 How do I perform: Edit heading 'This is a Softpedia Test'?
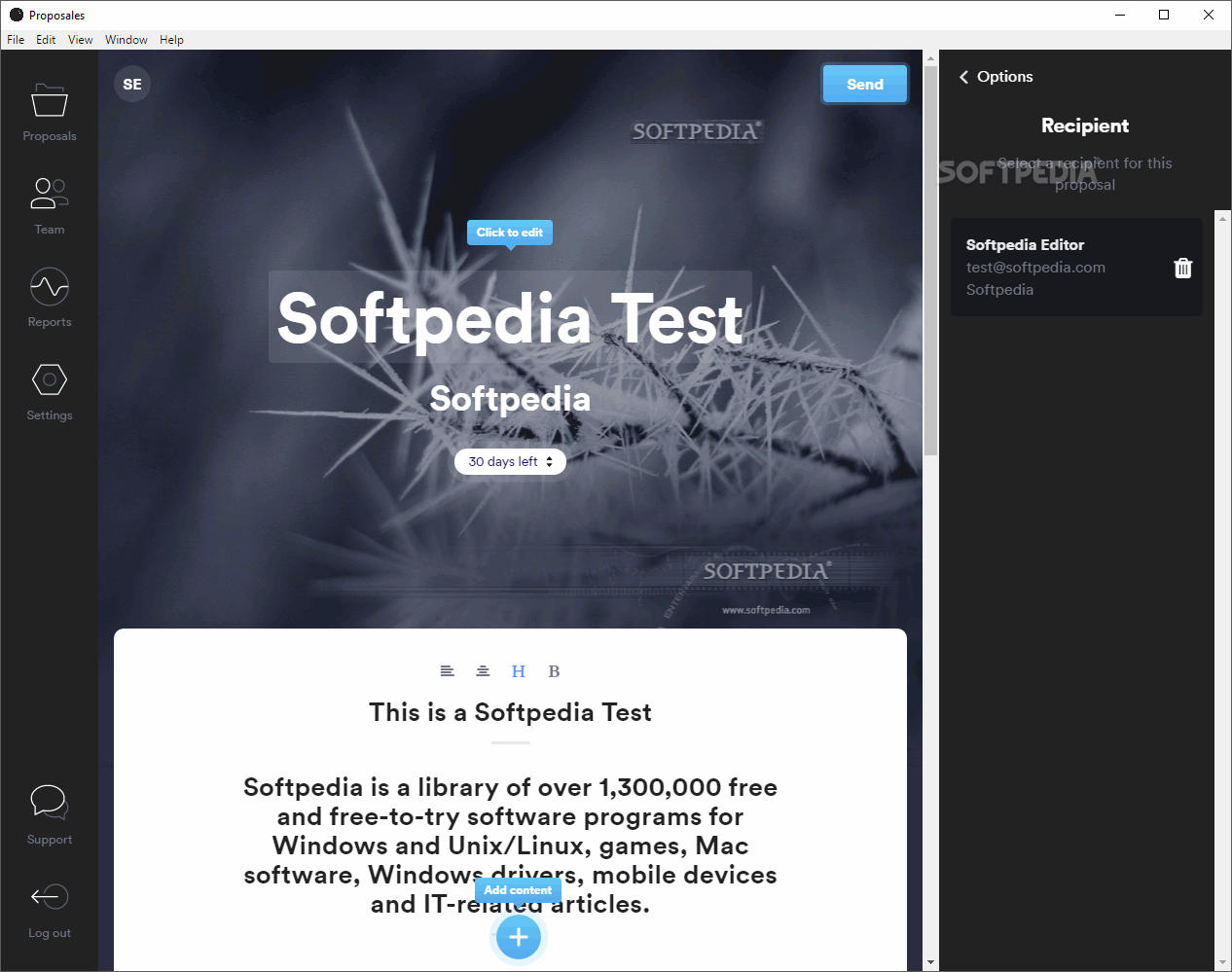click(x=510, y=712)
